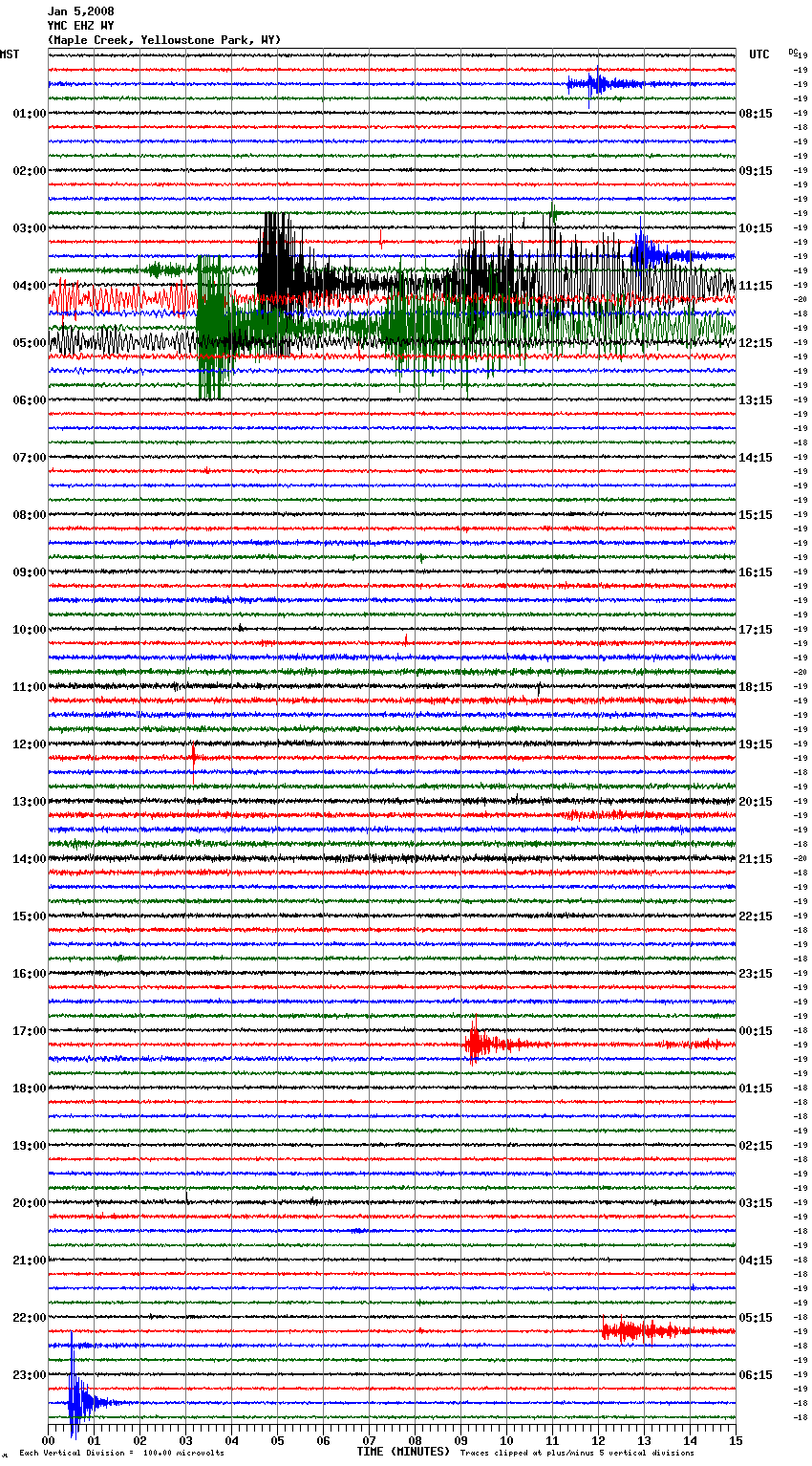Click the 02:15 UTC time label
This screenshot has height=1466, width=812.
756,1146
